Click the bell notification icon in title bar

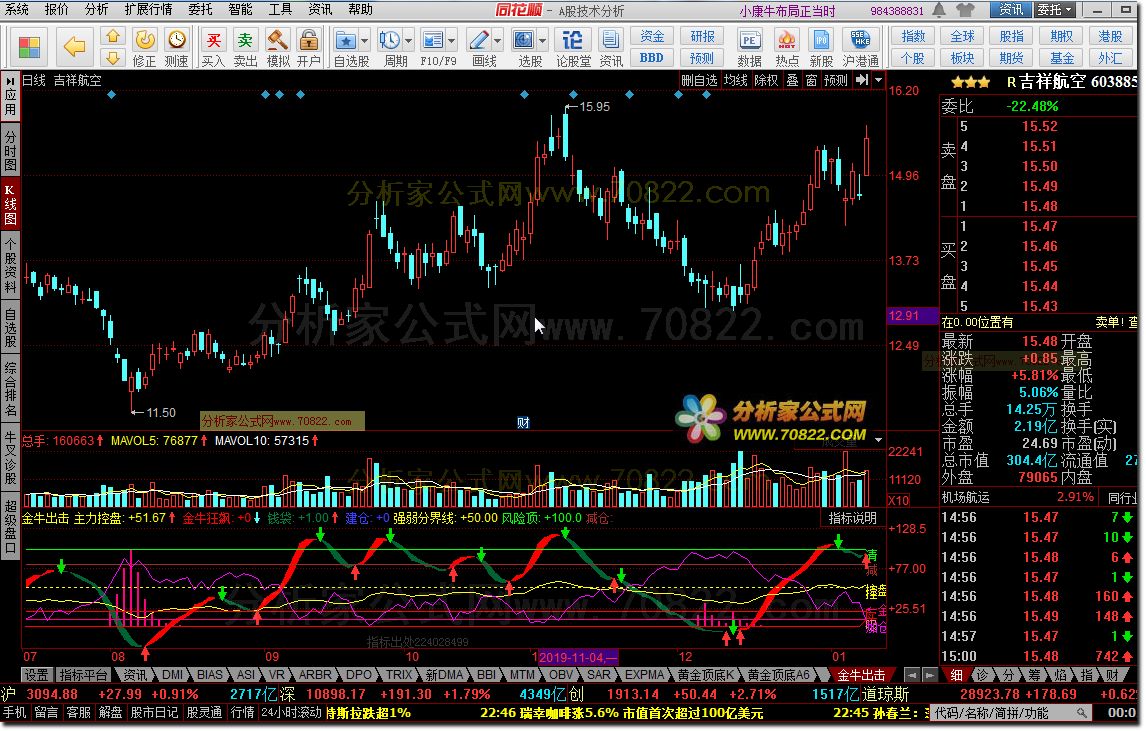point(939,10)
